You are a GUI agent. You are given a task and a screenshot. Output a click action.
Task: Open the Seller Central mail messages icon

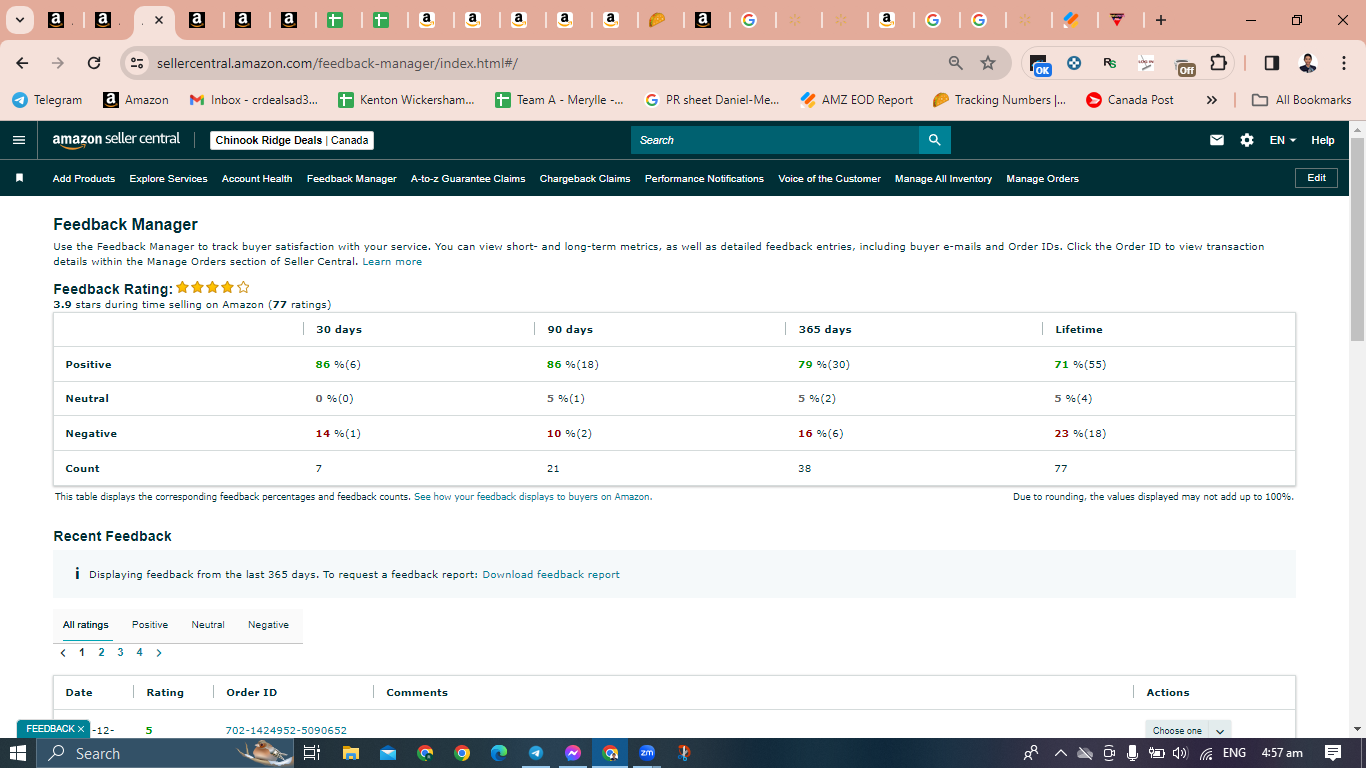pyautogui.click(x=1217, y=140)
